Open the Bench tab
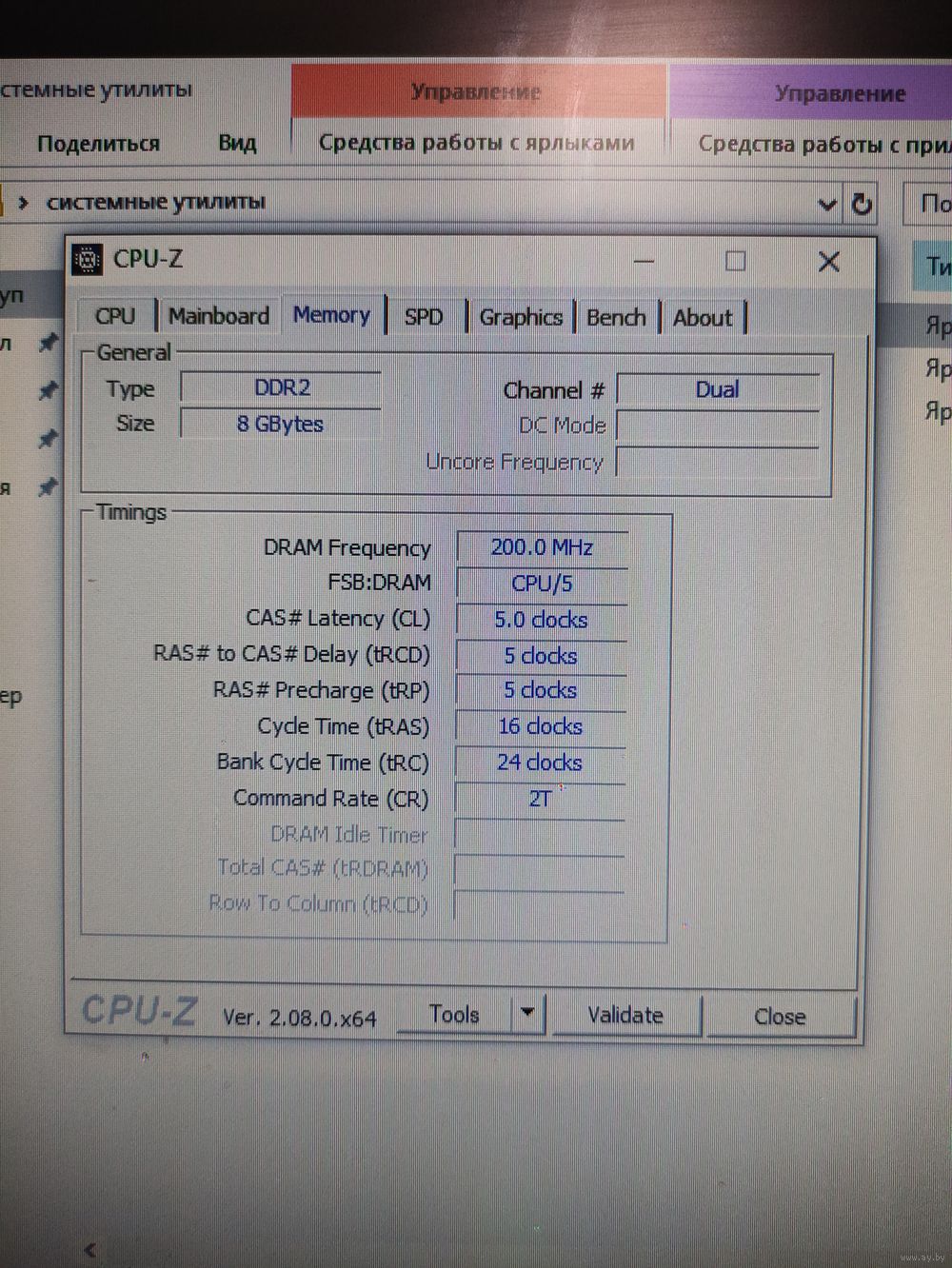Viewport: 952px width, 1268px height. [x=616, y=318]
